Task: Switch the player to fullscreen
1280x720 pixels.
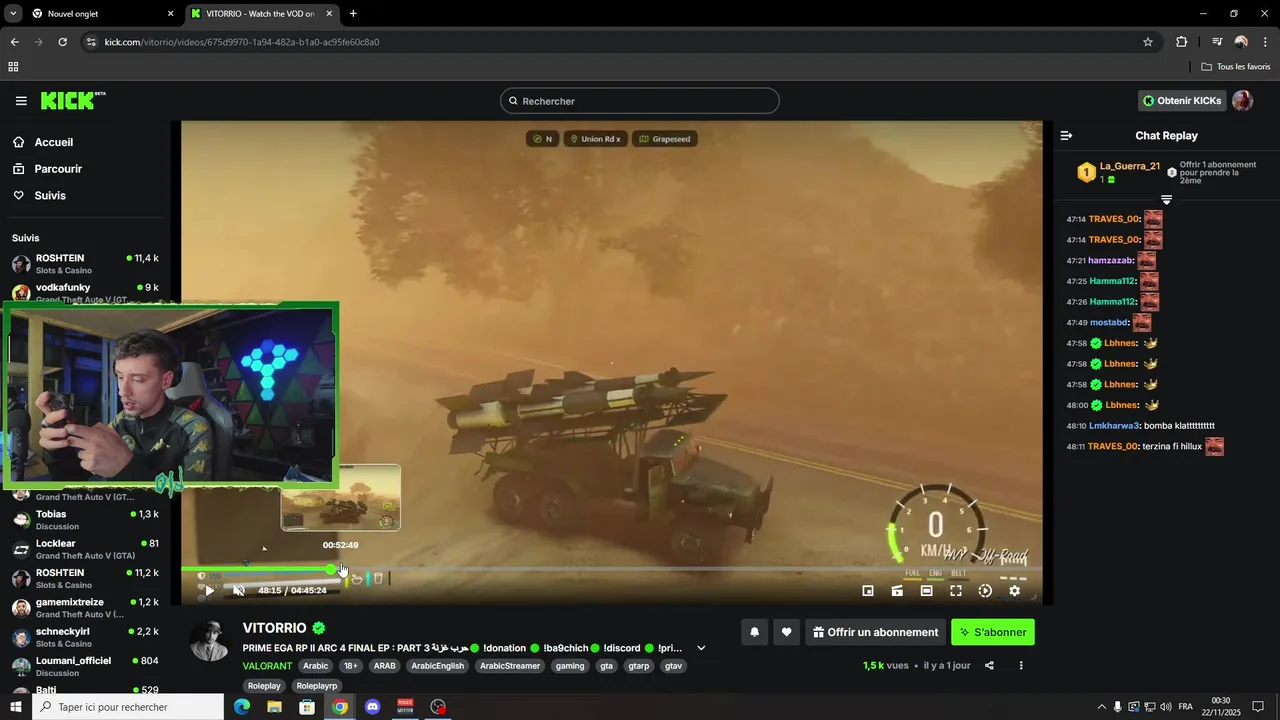Action: point(956,591)
